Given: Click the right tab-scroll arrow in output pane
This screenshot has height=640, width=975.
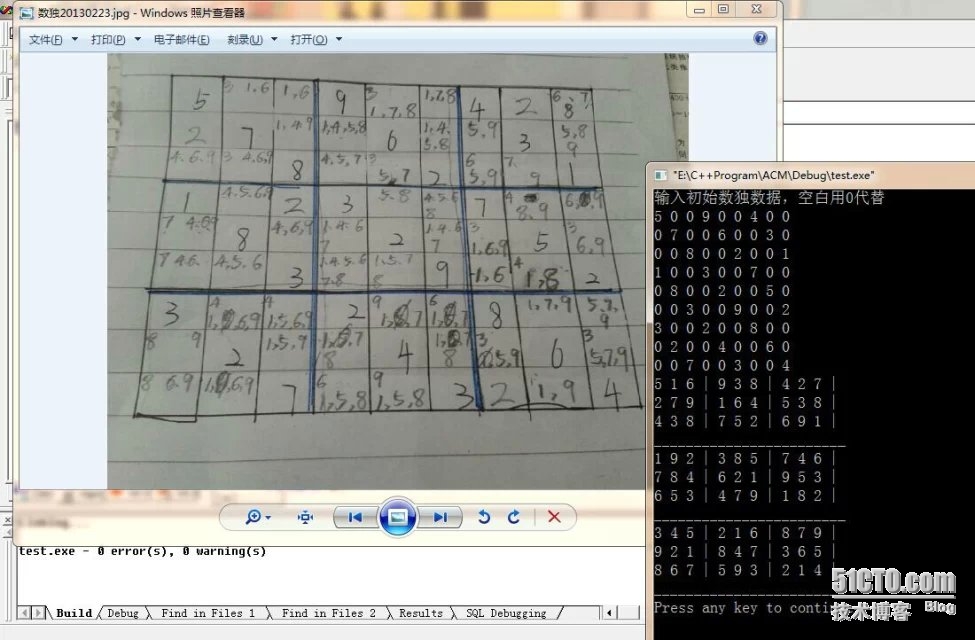Looking at the screenshot, I should pyautogui.click(x=39, y=613).
